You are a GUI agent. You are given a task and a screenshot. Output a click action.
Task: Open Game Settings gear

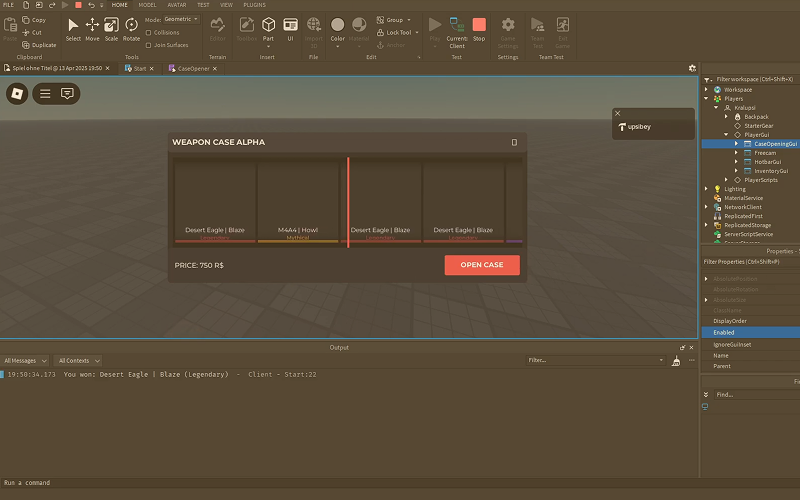coord(508,33)
